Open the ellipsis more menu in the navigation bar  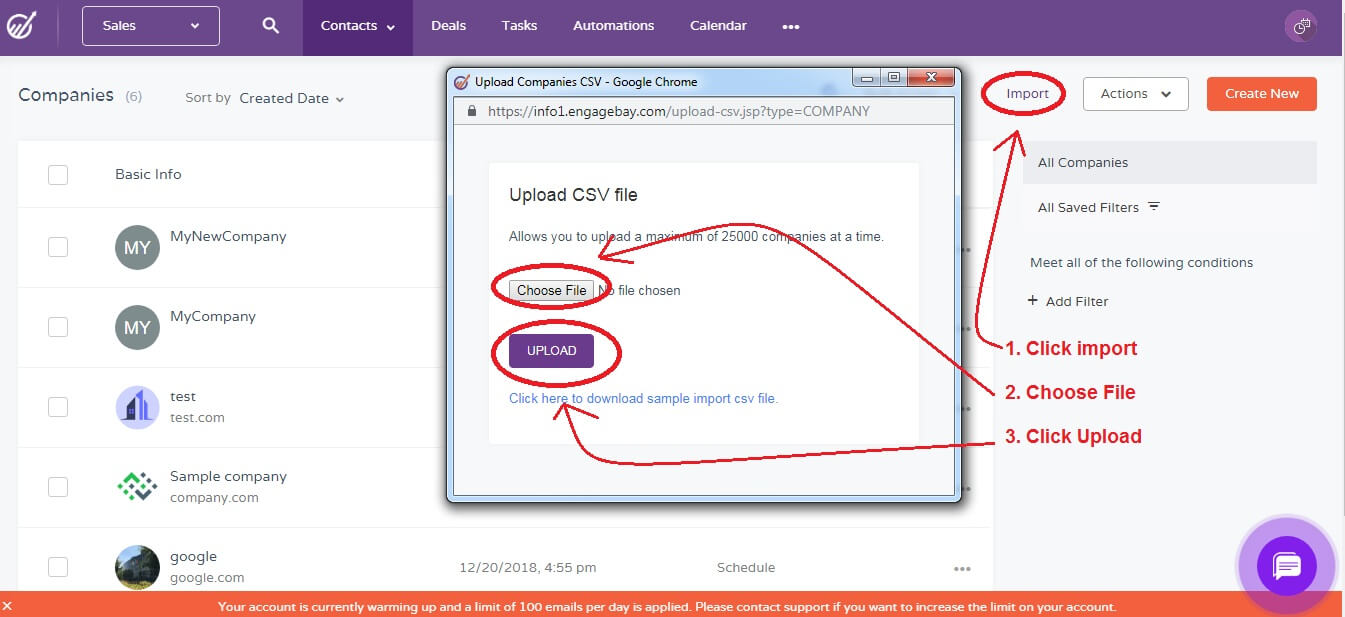coord(791,27)
